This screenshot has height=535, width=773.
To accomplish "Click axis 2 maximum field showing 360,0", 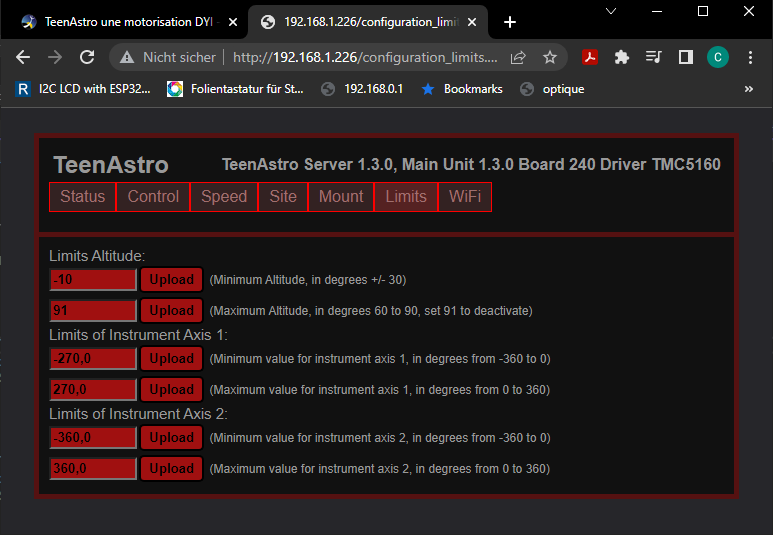I will point(93,468).
